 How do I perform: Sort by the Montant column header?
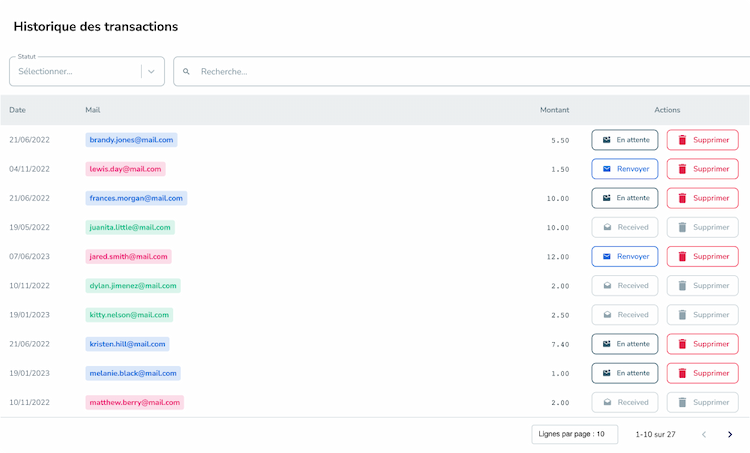pyautogui.click(x=554, y=110)
